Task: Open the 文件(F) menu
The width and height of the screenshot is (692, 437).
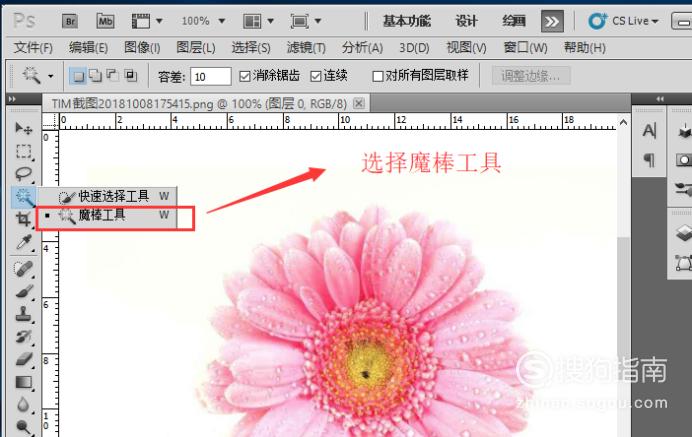Action: coord(33,47)
